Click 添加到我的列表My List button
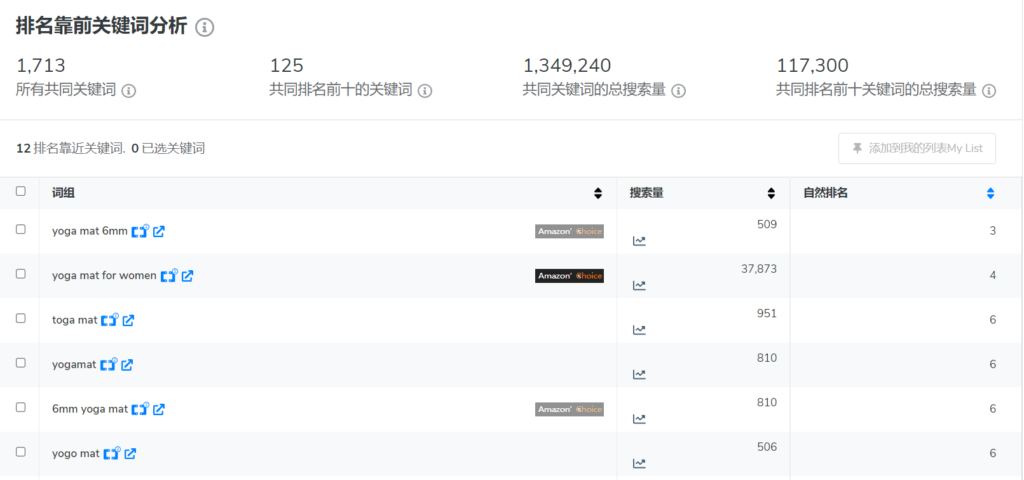The image size is (1024, 480). coord(917,148)
